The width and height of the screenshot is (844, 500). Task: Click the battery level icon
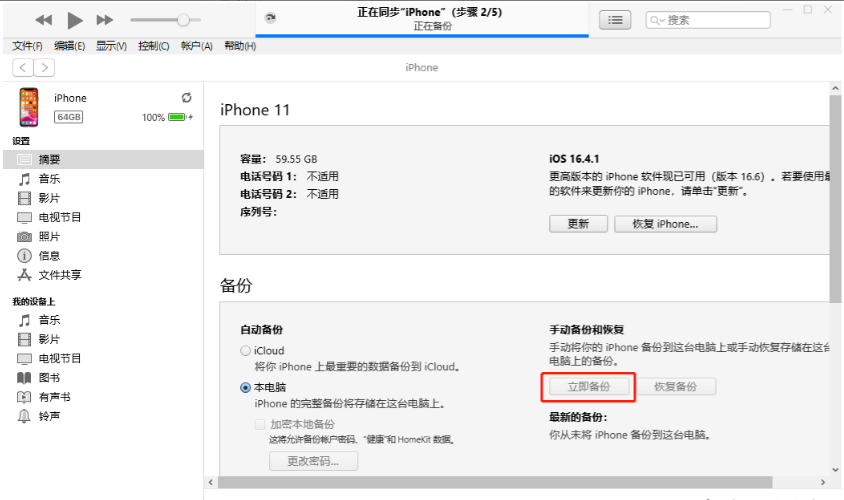point(177,117)
